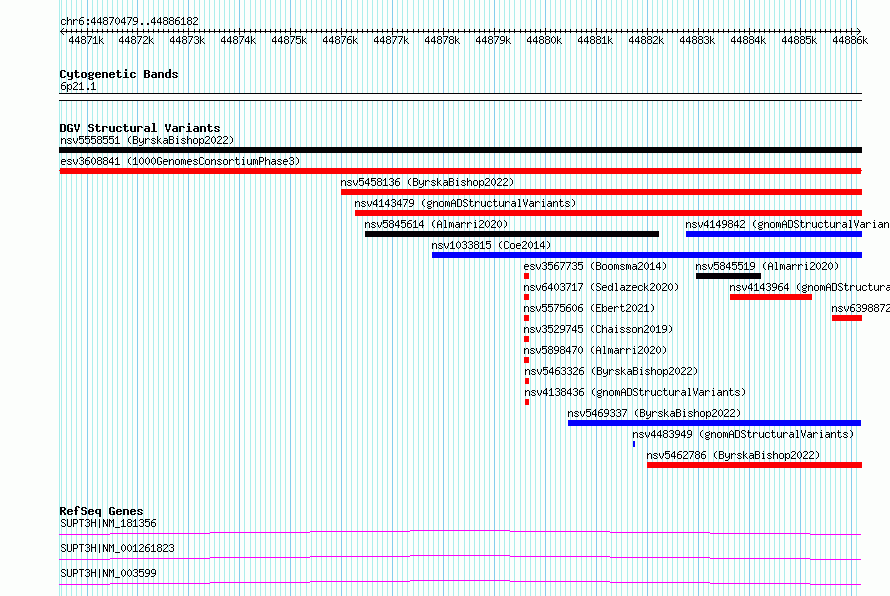The width and height of the screenshot is (890, 596).
Task: Select the tiny blue nsv4483949 marker
Action: click(x=634, y=444)
